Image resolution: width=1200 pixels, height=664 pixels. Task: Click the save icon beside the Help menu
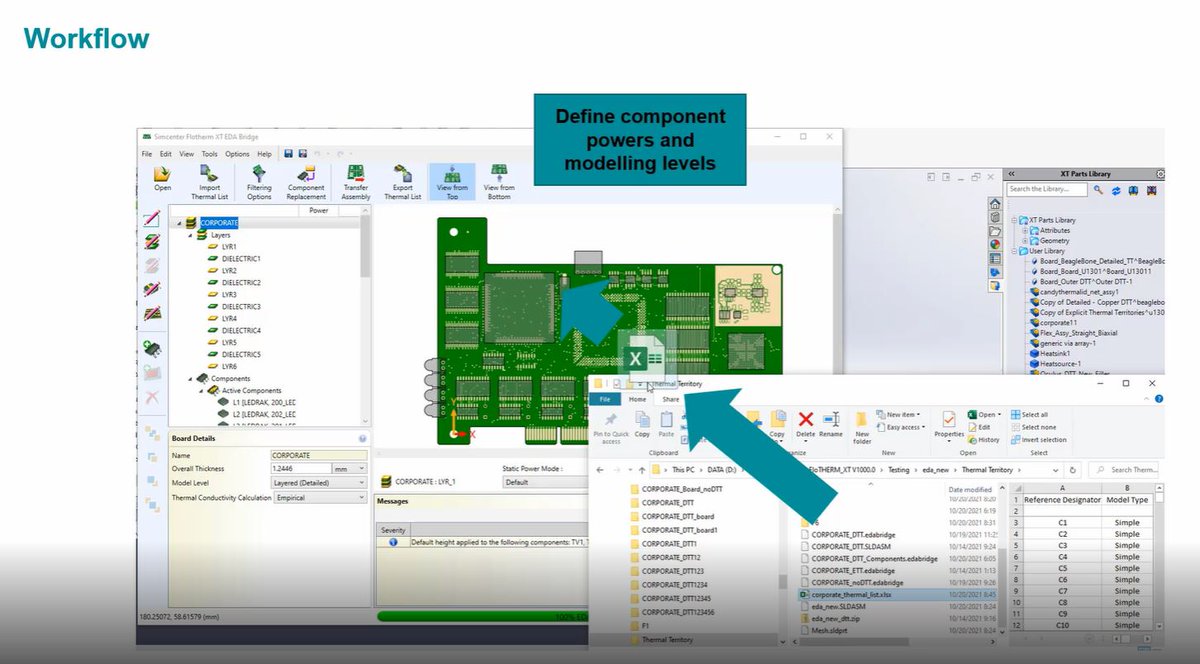click(288, 154)
